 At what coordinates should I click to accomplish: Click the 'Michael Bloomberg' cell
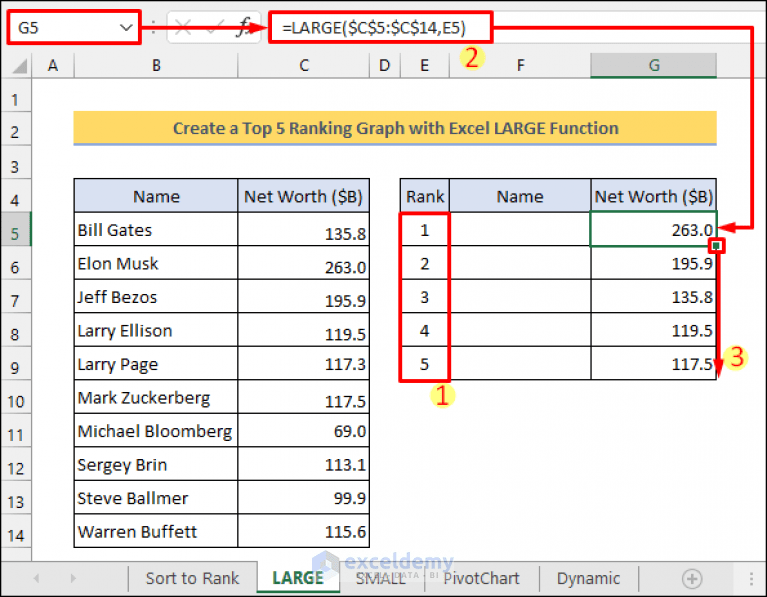pyautogui.click(x=156, y=431)
